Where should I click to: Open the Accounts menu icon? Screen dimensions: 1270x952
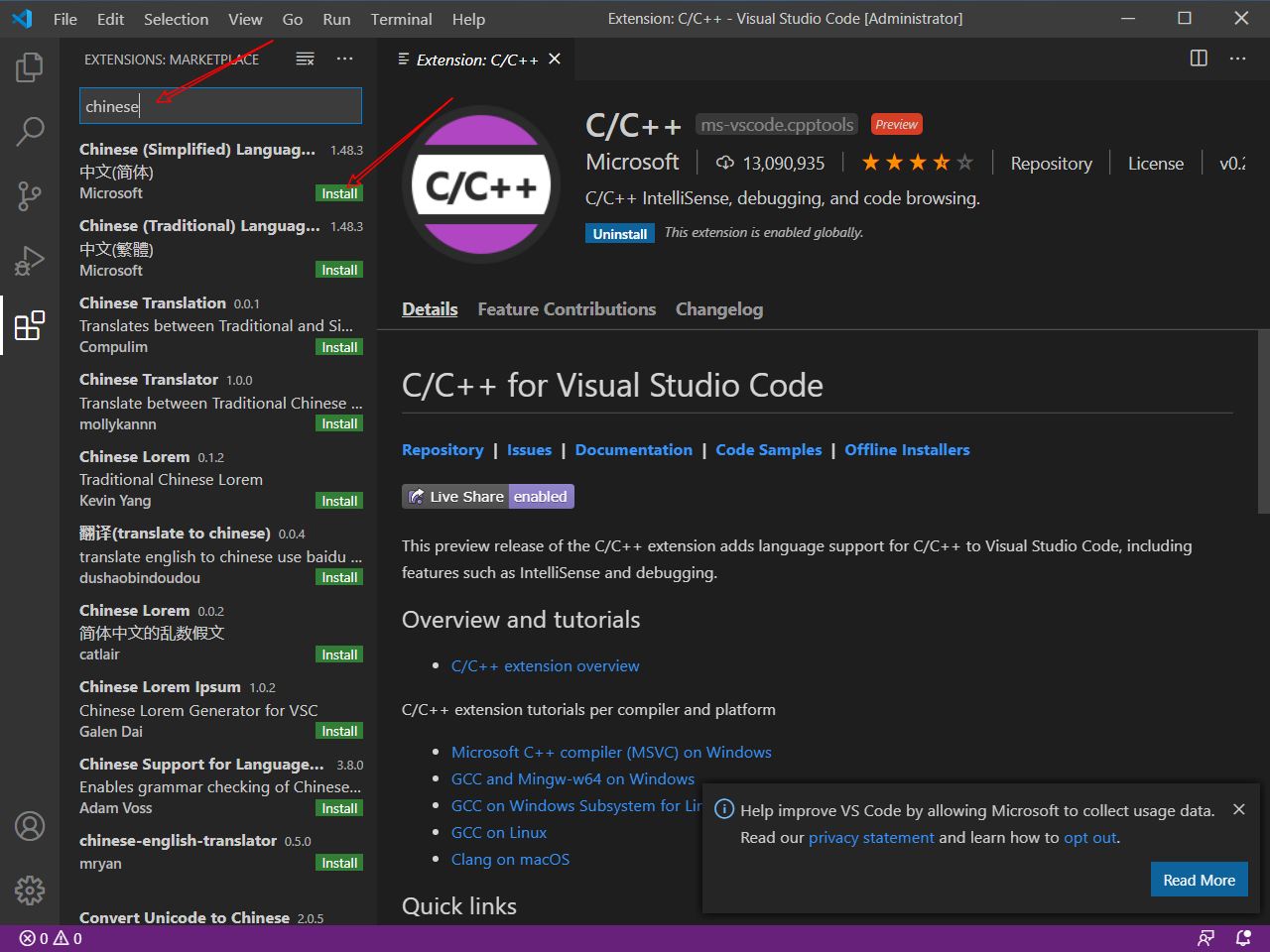point(30,826)
